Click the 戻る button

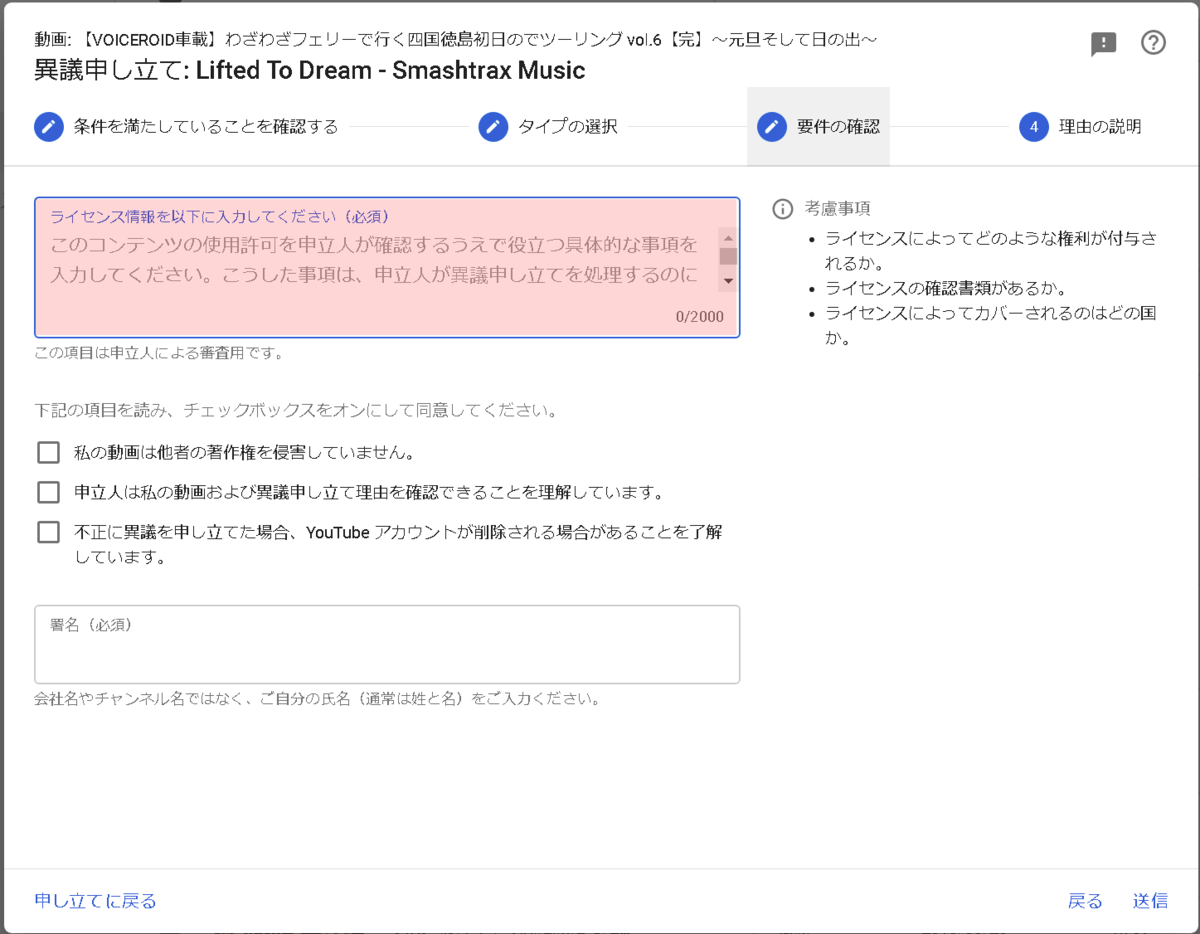pos(1085,901)
